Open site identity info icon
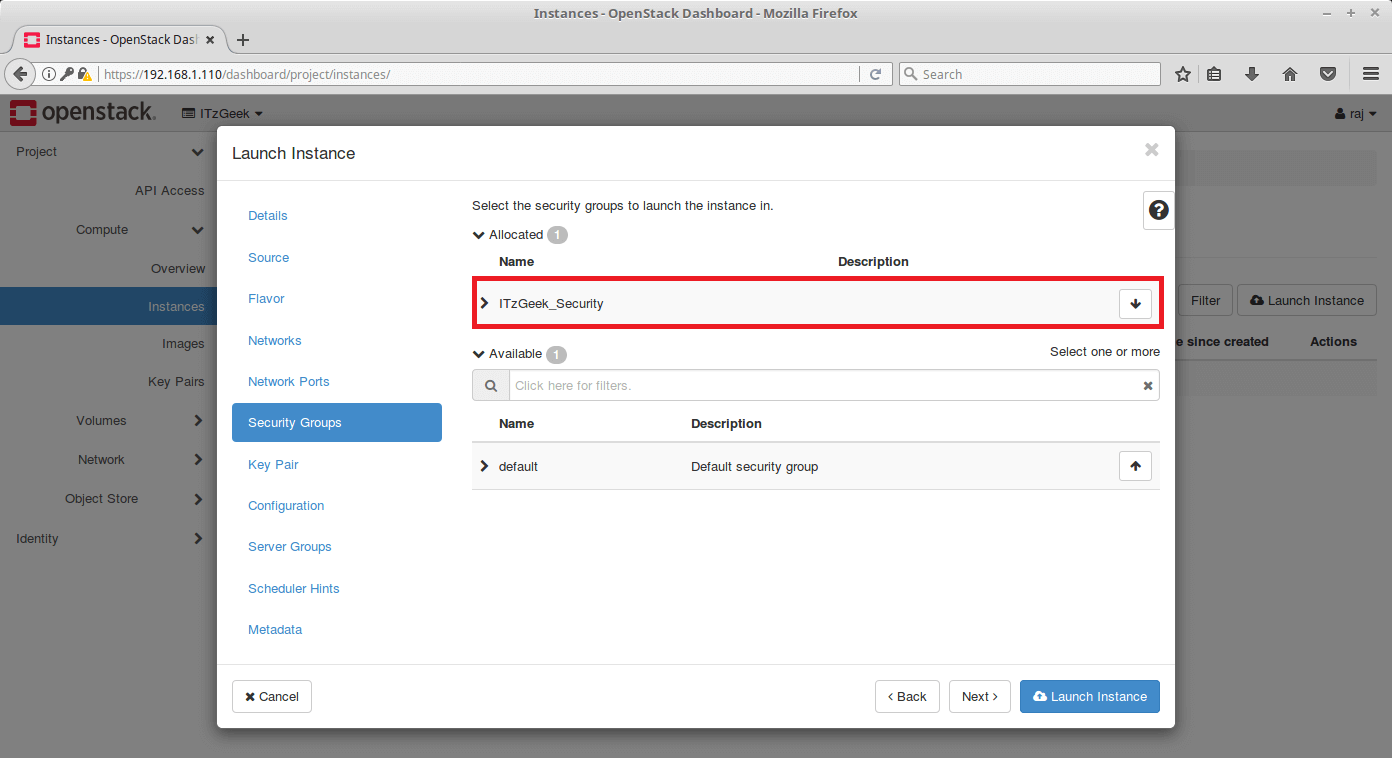Screen dimensions: 1392x758 (48, 74)
